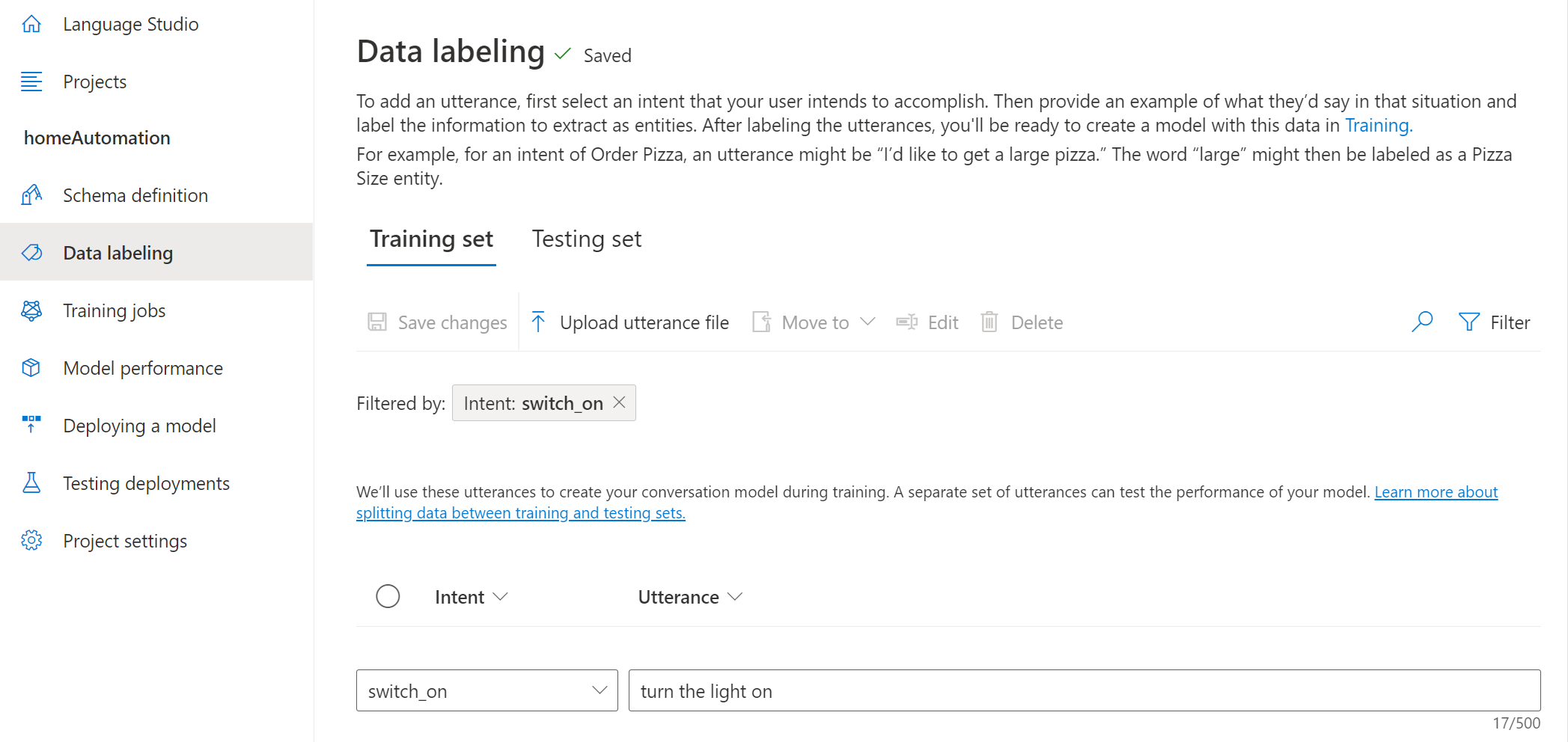1568x742 pixels.
Task: Toggle the select-all utterances circle
Action: click(388, 596)
